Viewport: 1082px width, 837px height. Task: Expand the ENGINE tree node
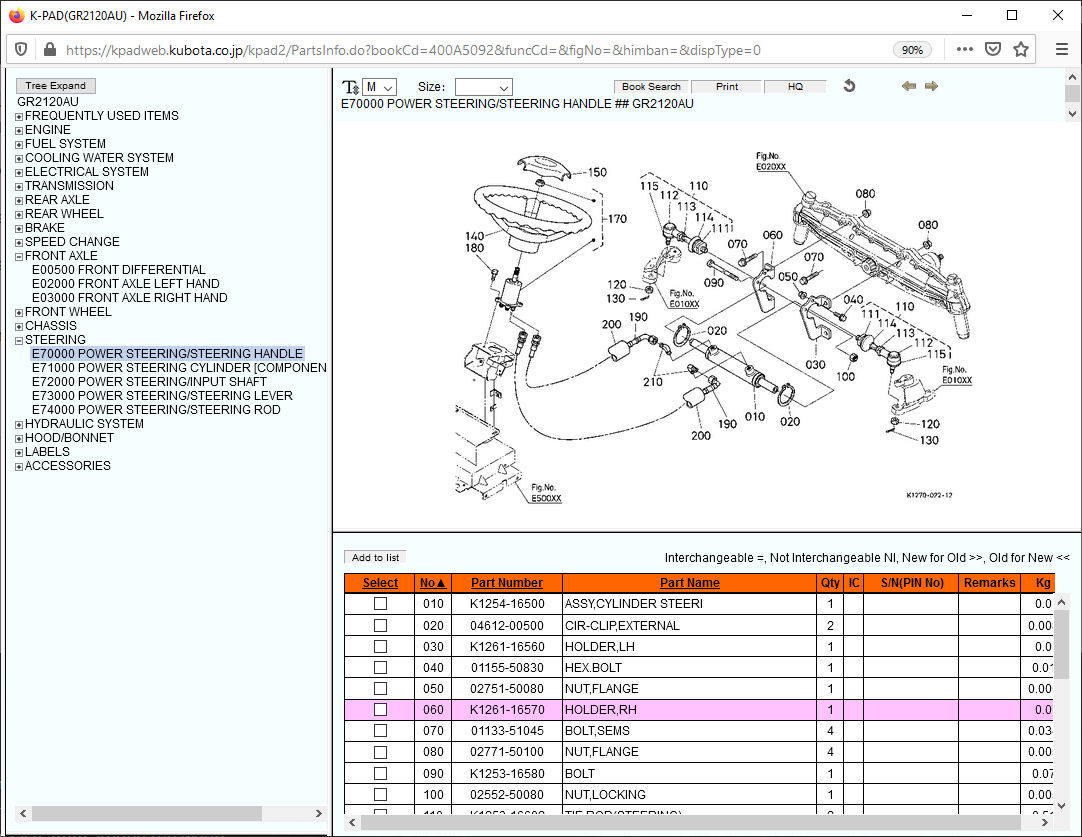tap(19, 130)
